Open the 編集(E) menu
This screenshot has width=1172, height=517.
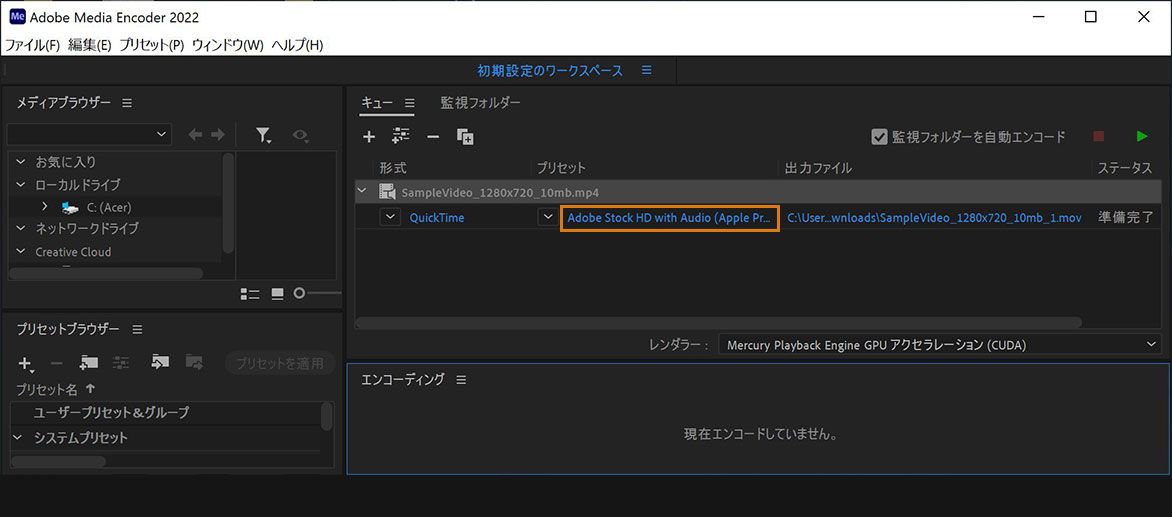click(90, 45)
